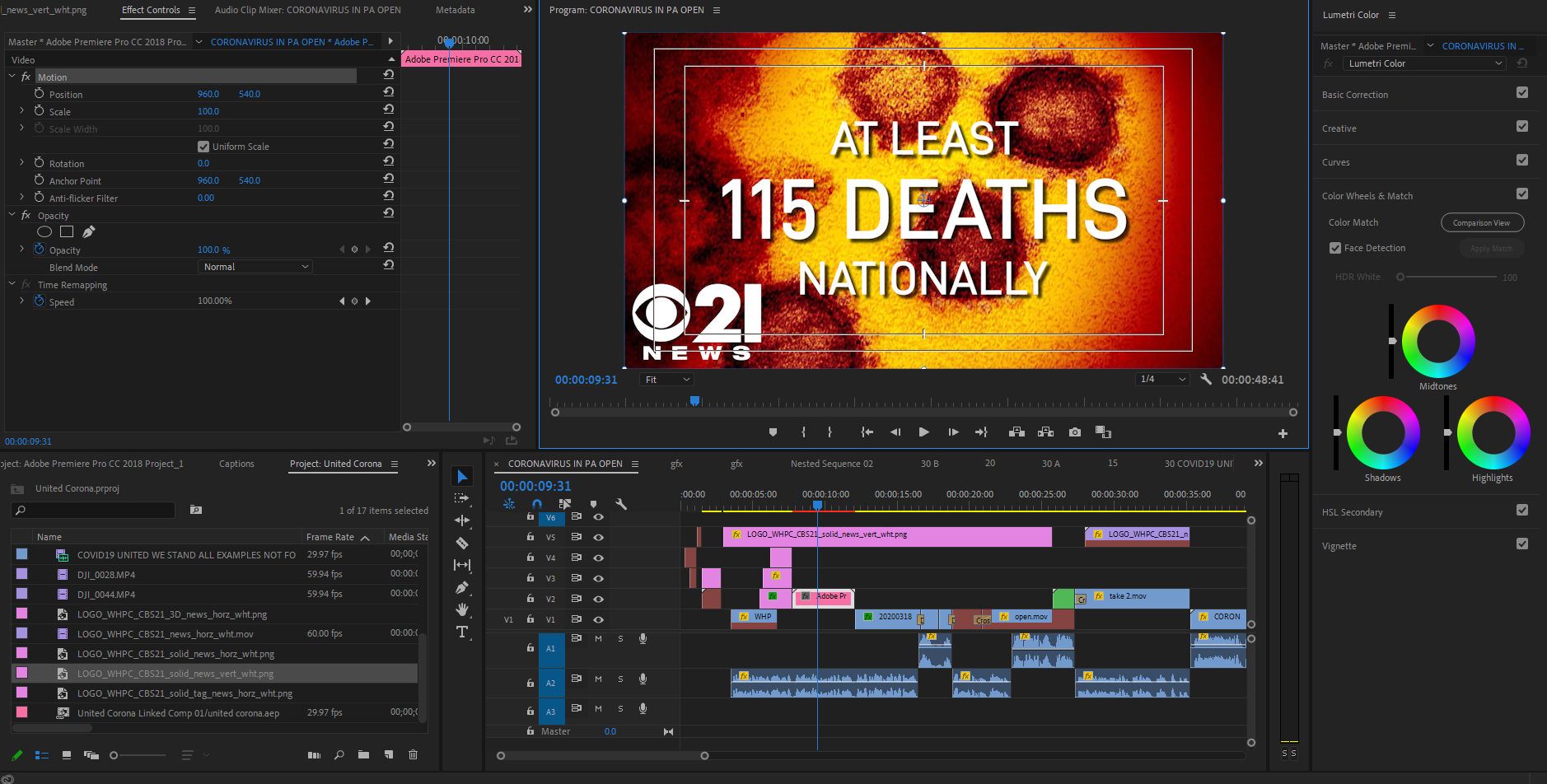
Task: Go to Out point in Program monitor
Action: [981, 432]
